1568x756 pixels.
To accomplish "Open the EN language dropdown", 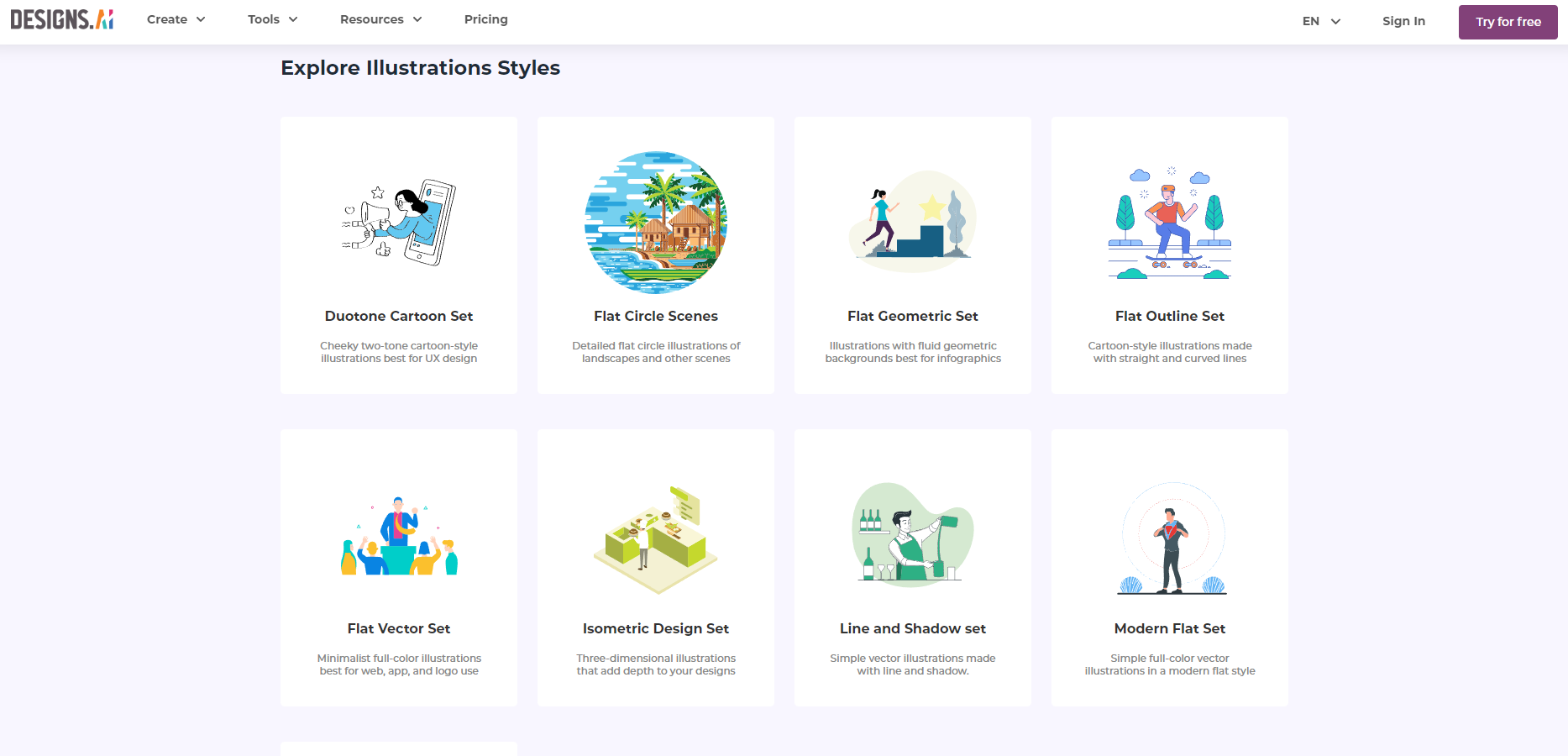I will [x=1319, y=21].
